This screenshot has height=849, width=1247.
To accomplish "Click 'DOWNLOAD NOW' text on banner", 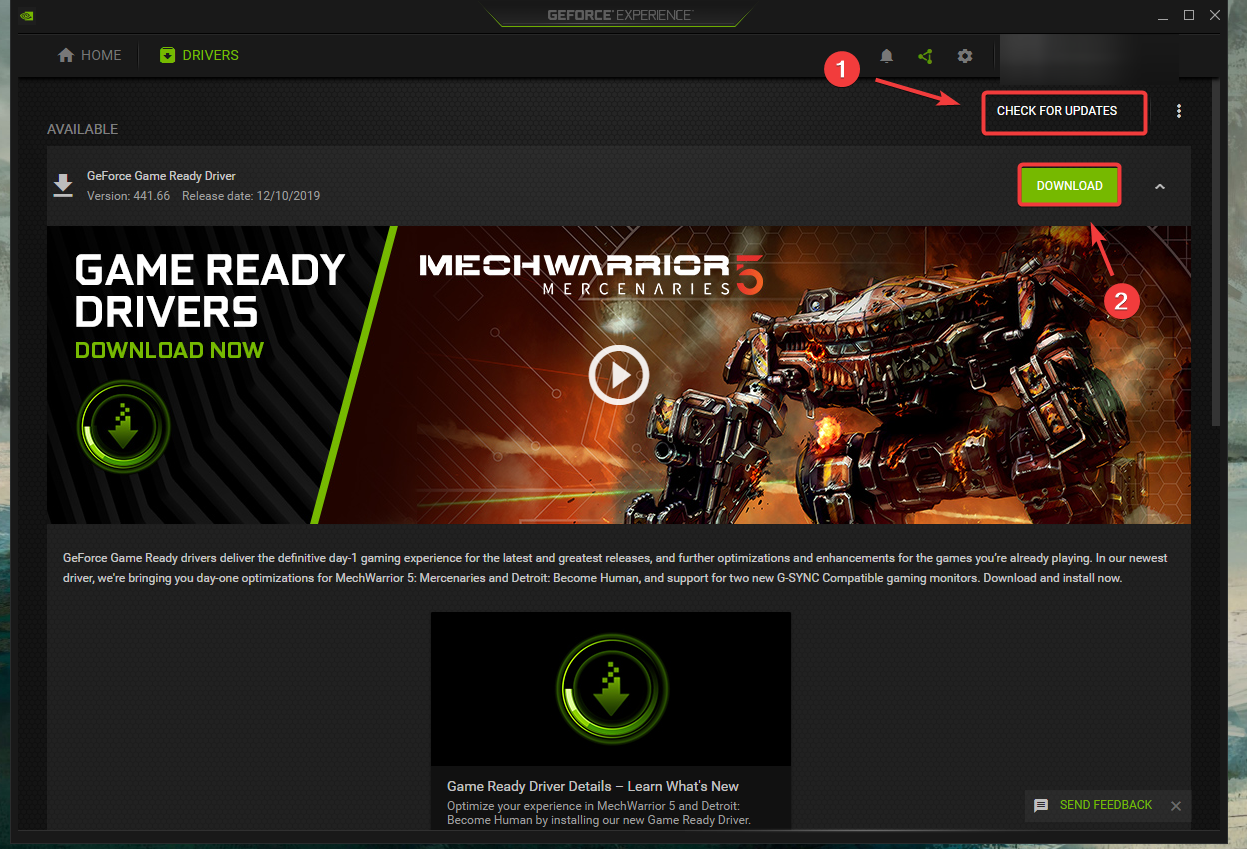I will point(169,350).
